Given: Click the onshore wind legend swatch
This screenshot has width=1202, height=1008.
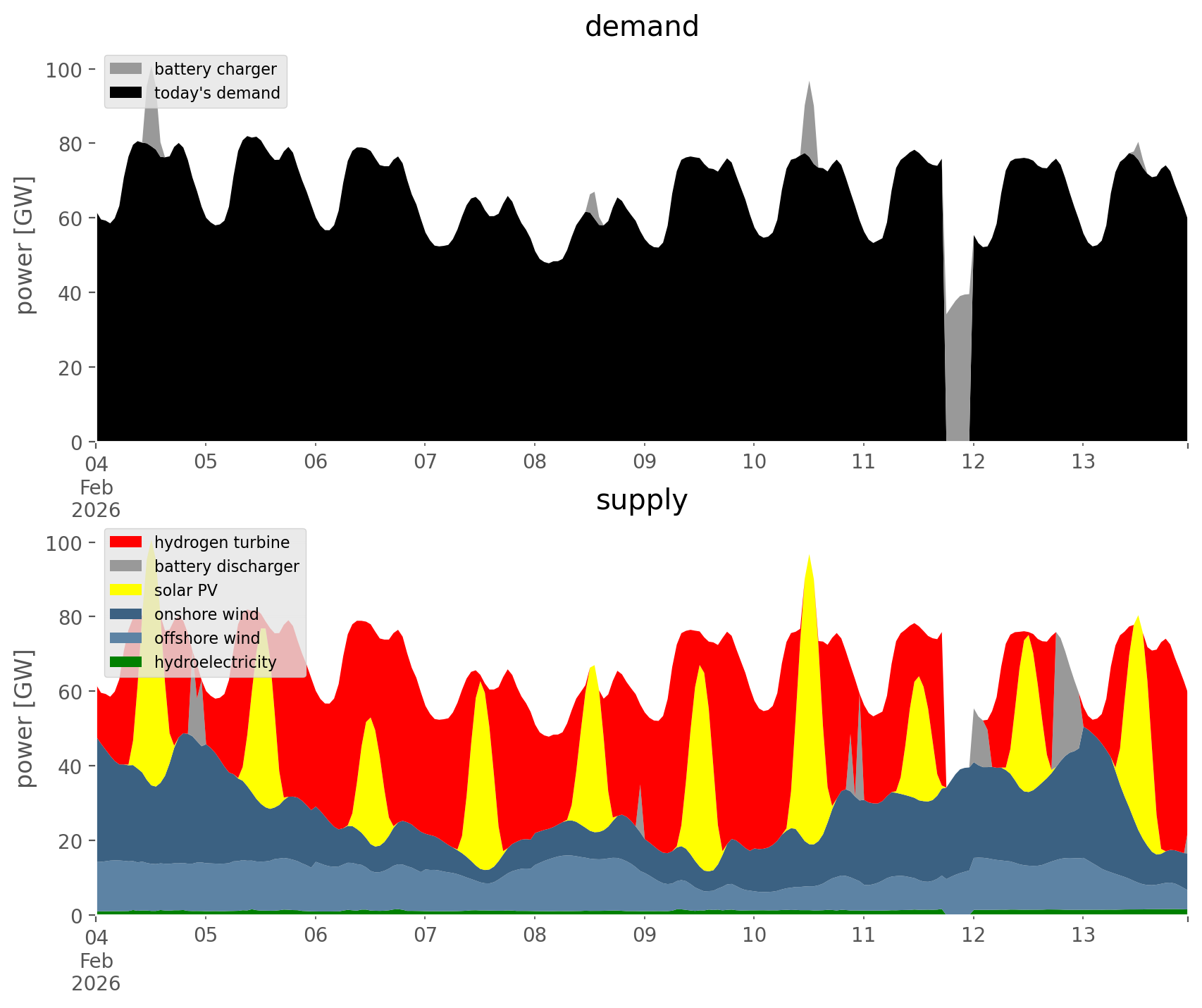Looking at the screenshot, I should tap(126, 614).
